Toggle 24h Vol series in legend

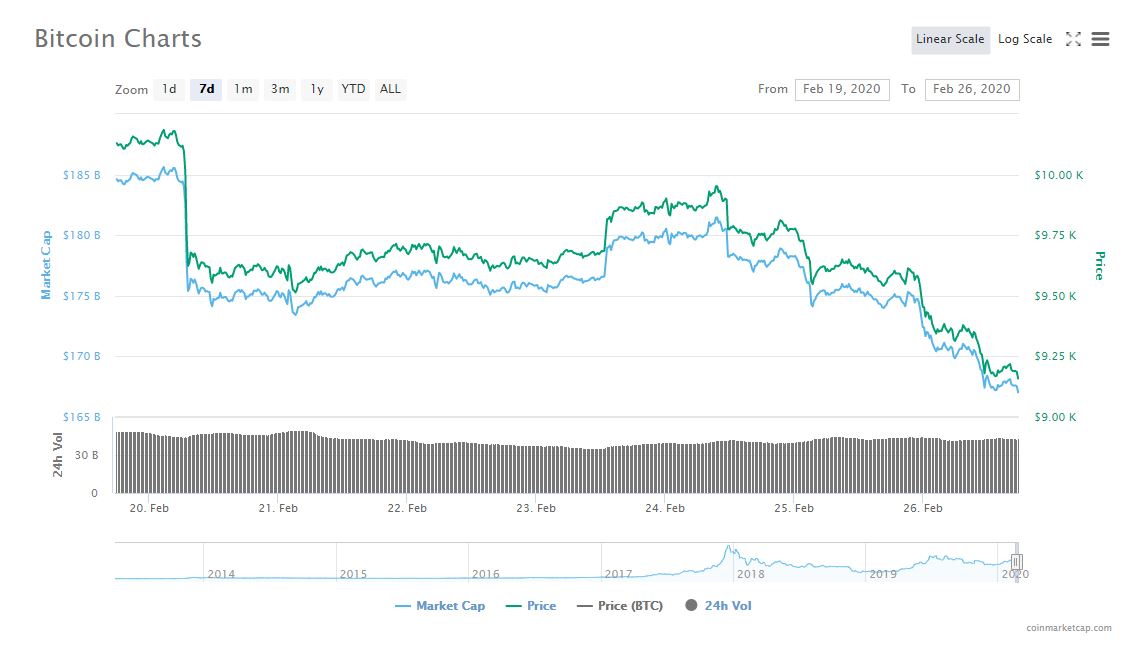718,606
